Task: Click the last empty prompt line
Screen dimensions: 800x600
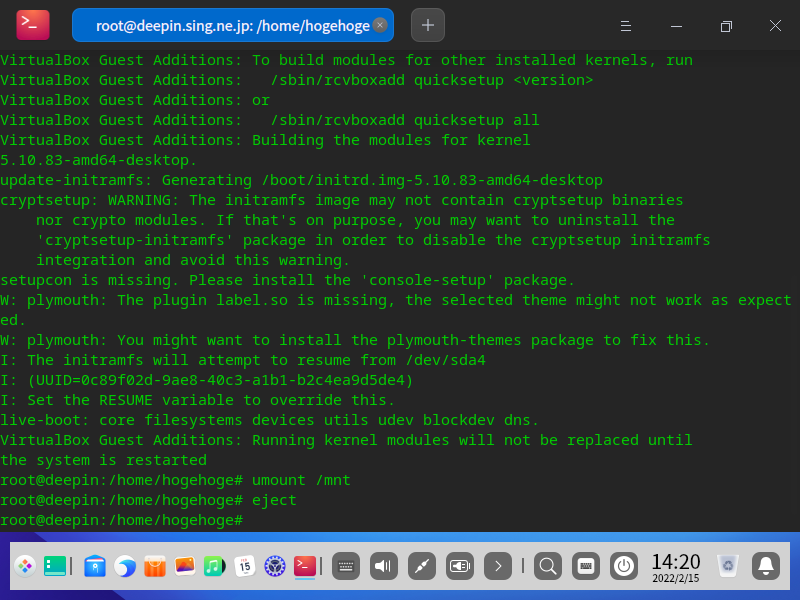Action: [x=121, y=520]
